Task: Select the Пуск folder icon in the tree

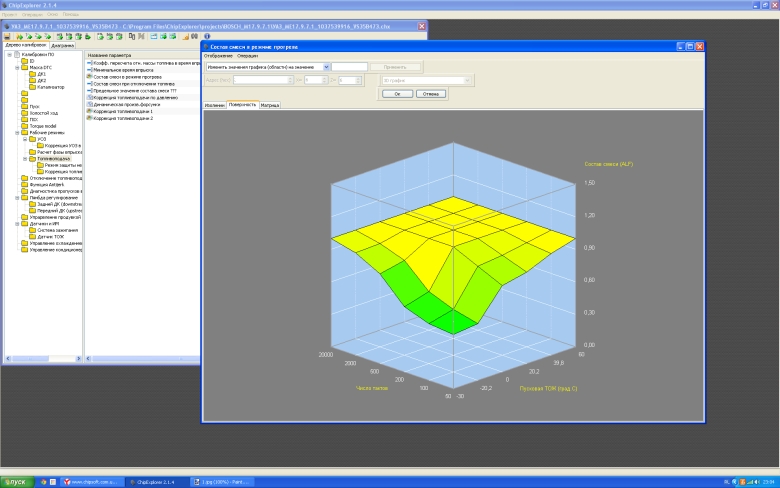Action: [x=24, y=105]
